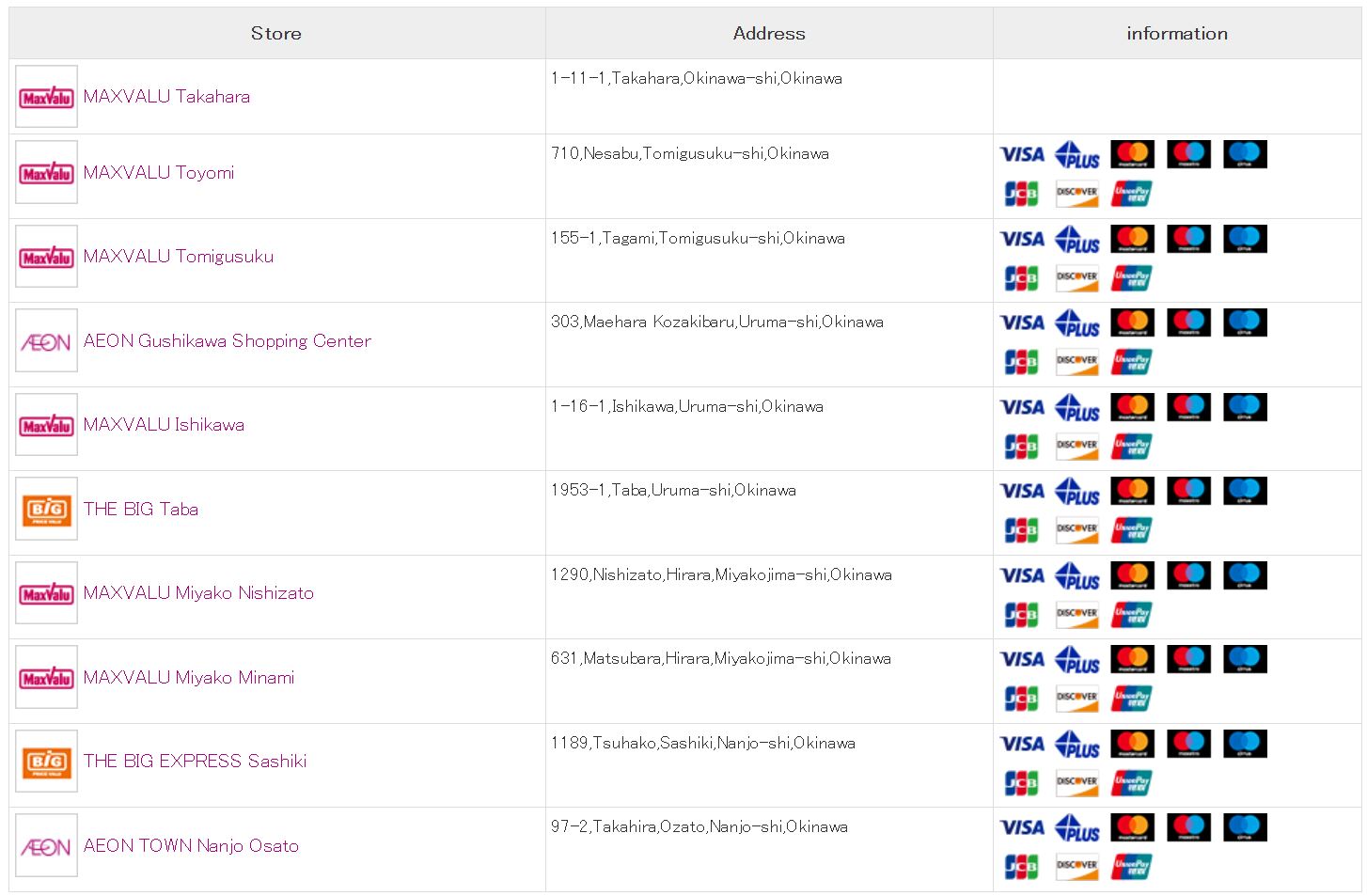Click the Discover icon in the MAXVALU Tomigusuku row

point(1077,277)
